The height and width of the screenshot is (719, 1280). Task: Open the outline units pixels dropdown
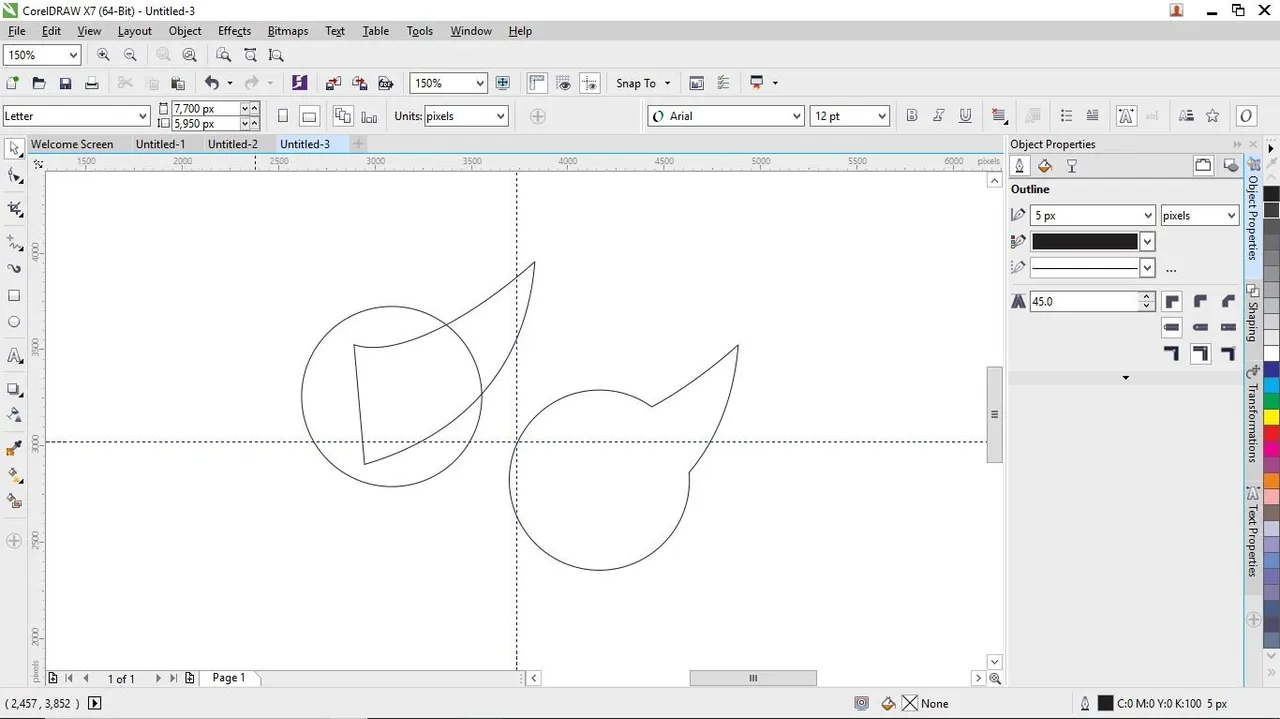[1230, 215]
